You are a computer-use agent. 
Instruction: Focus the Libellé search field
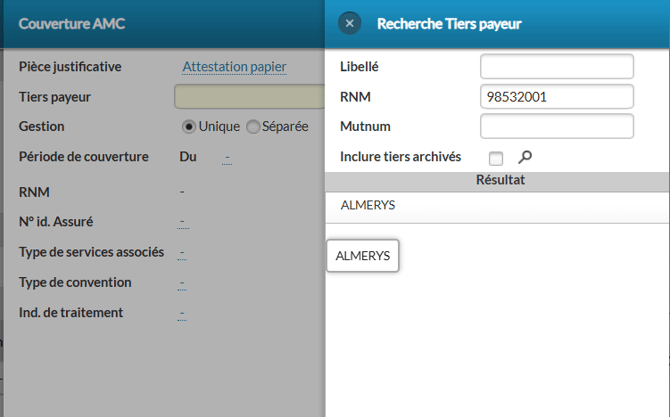click(x=557, y=67)
